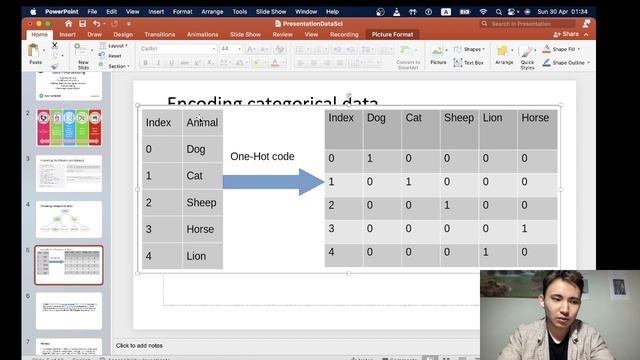Screen dimensions: 640x360
Task: Select slide 3 thumbnail
Action: click(x=69, y=173)
